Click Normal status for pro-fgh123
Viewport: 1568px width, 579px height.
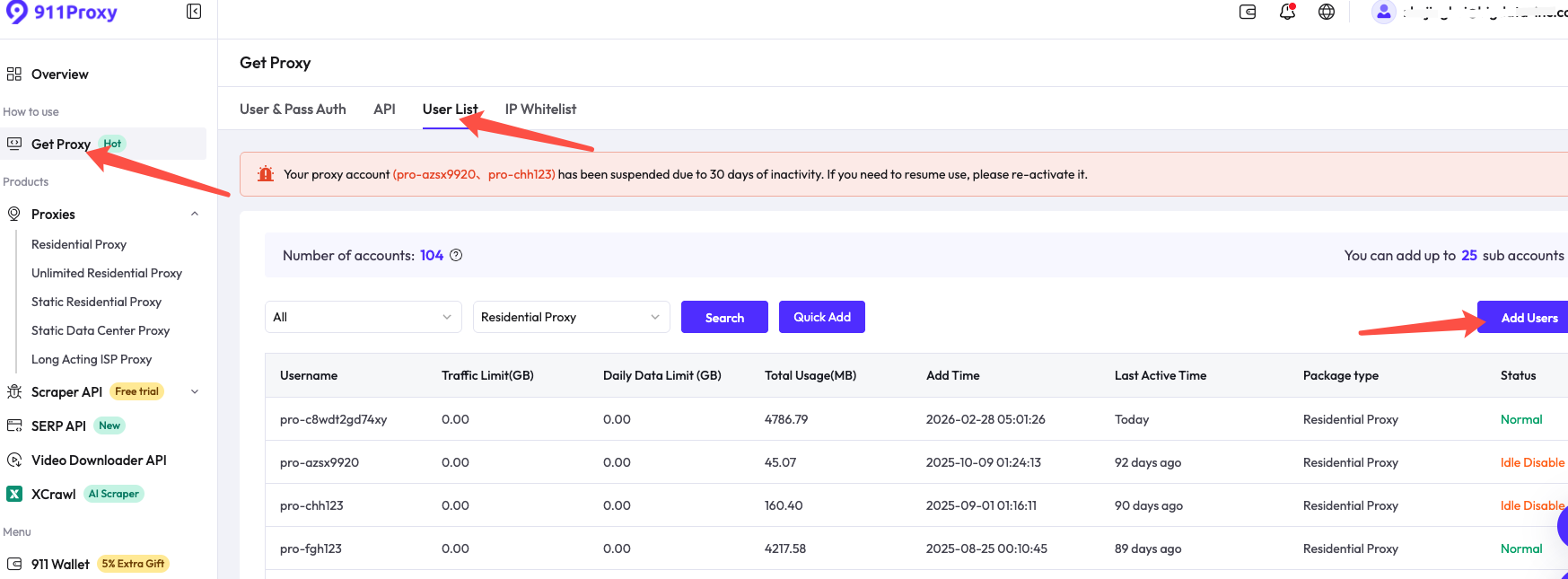pyautogui.click(x=1521, y=548)
